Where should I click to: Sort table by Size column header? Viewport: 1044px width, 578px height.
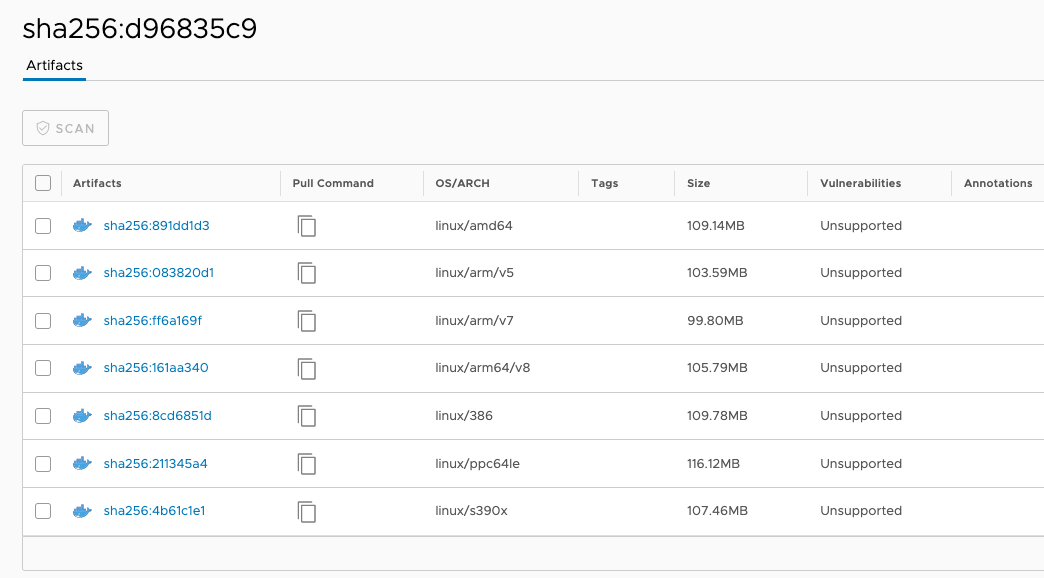pyautogui.click(x=698, y=184)
